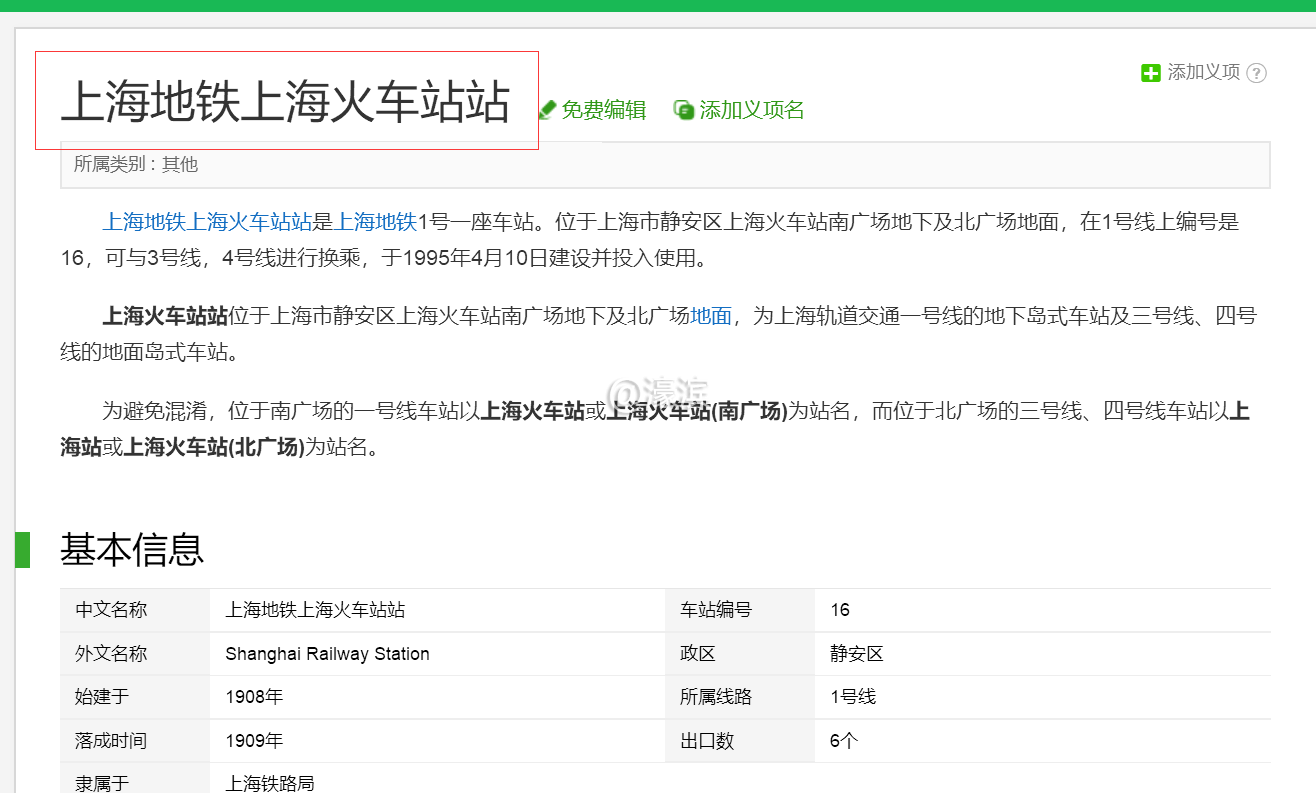Viewport: 1316px width, 793px height.
Task: Click the 1908年 value beside 始建于
Action: tap(254, 697)
